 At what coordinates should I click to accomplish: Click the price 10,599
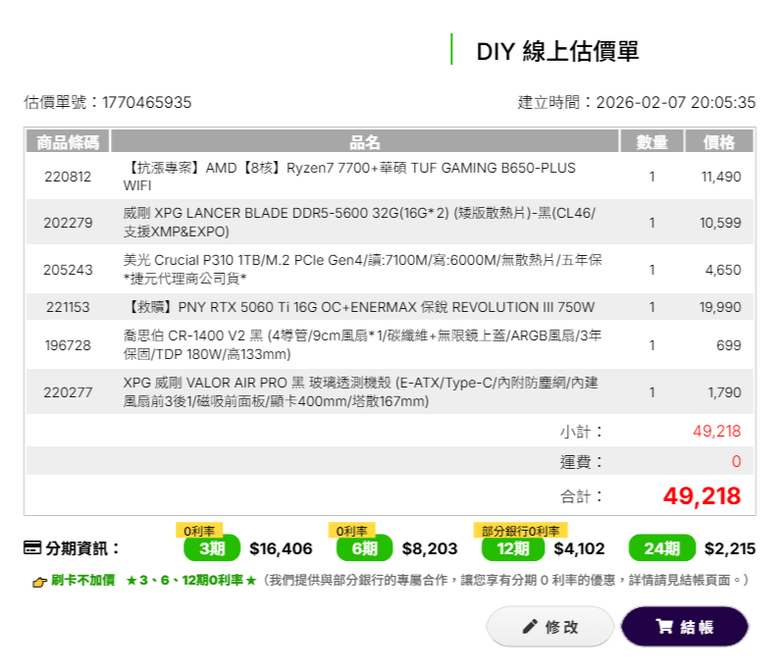pos(720,222)
